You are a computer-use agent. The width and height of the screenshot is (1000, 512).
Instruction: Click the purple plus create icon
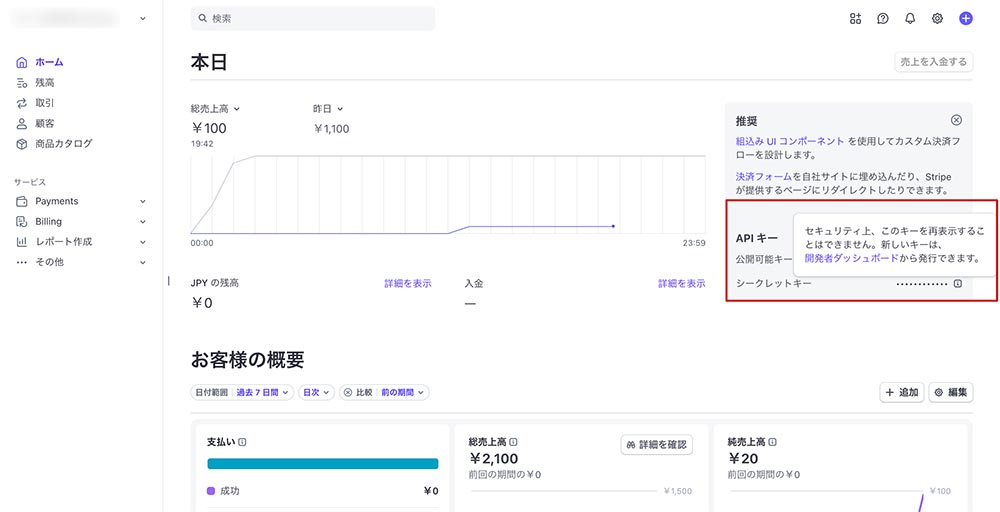[965, 18]
